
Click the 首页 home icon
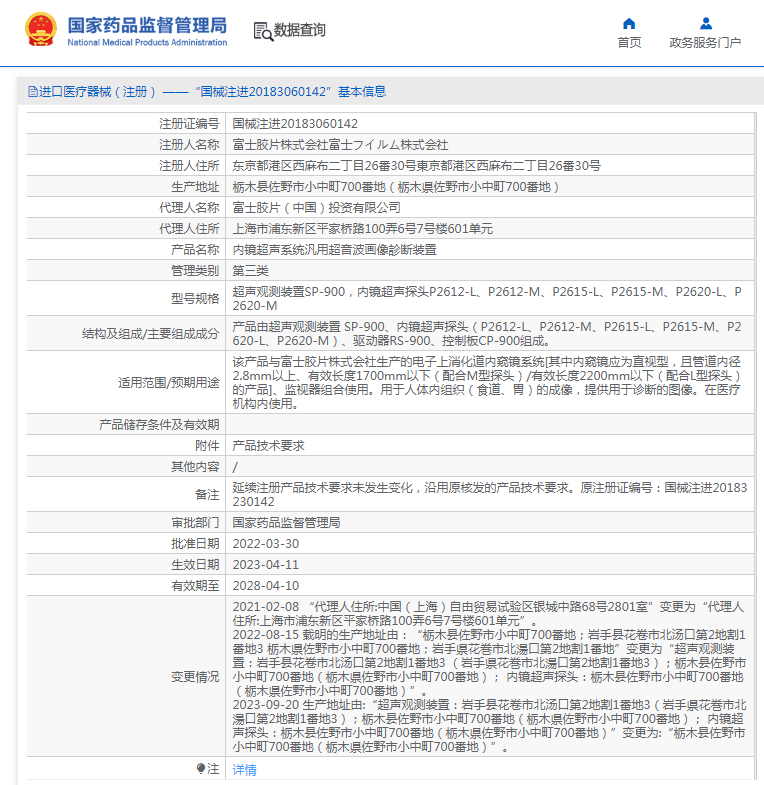point(629,24)
